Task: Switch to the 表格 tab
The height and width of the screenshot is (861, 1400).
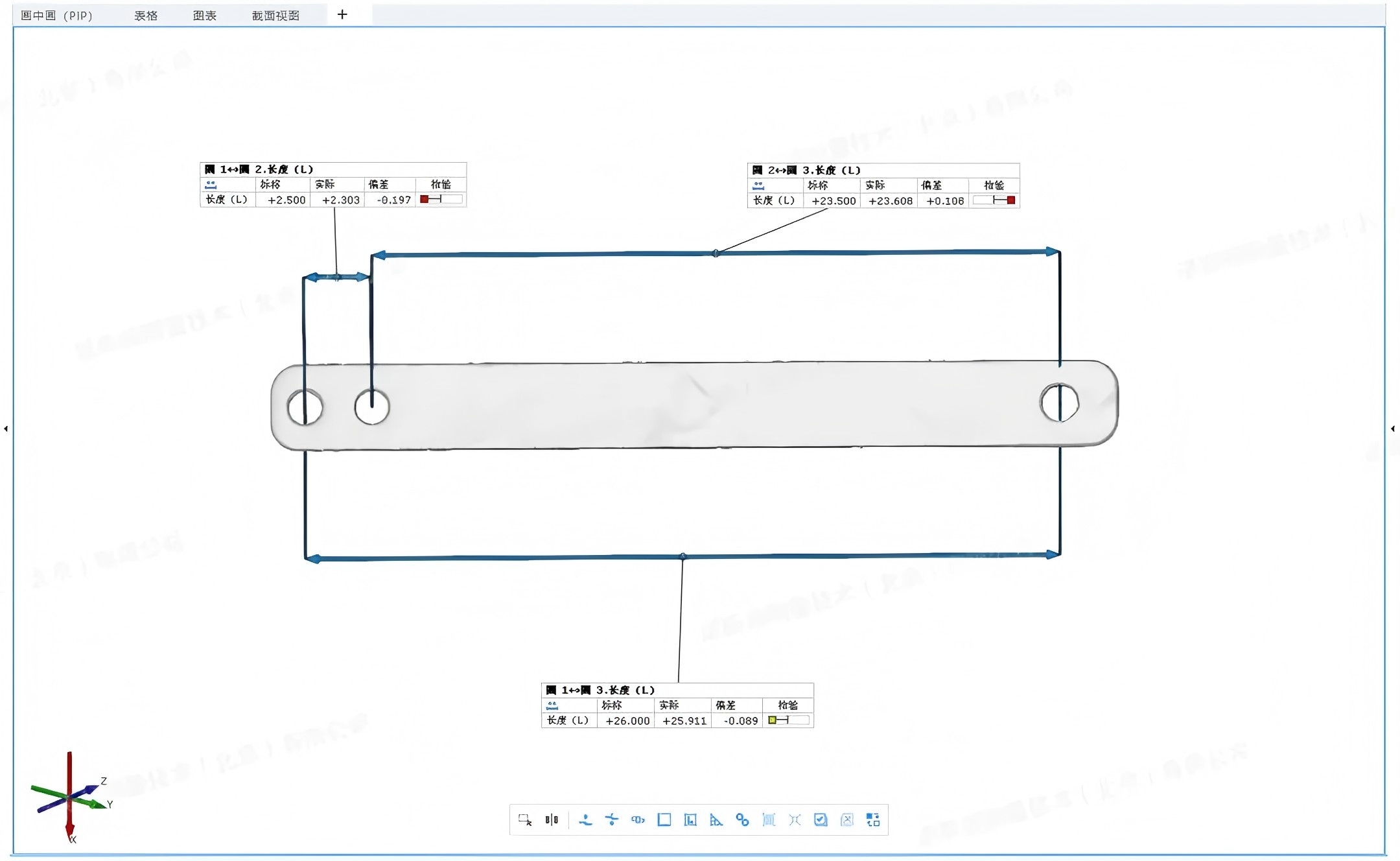Action: pos(146,16)
